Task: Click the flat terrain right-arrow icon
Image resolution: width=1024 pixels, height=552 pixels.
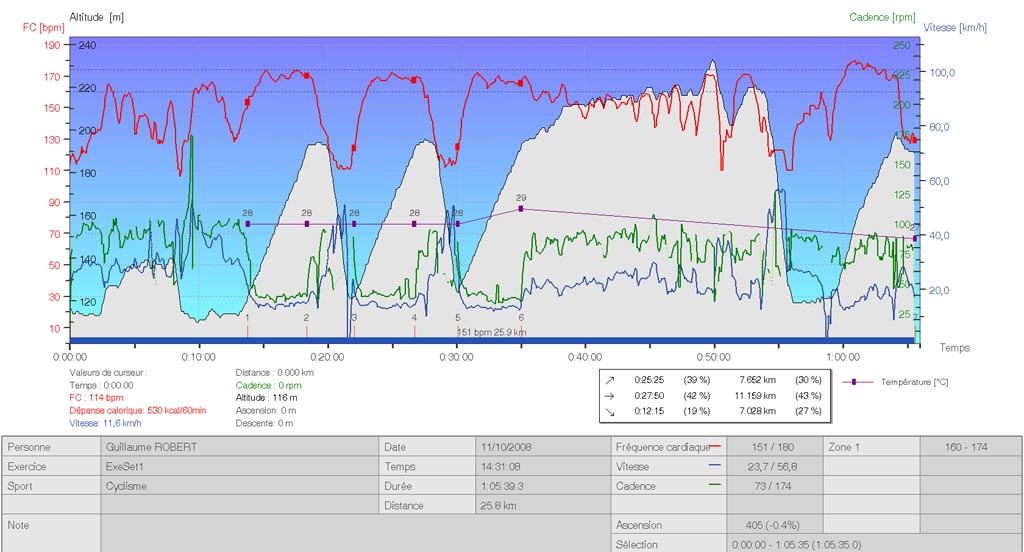Action: coord(609,396)
